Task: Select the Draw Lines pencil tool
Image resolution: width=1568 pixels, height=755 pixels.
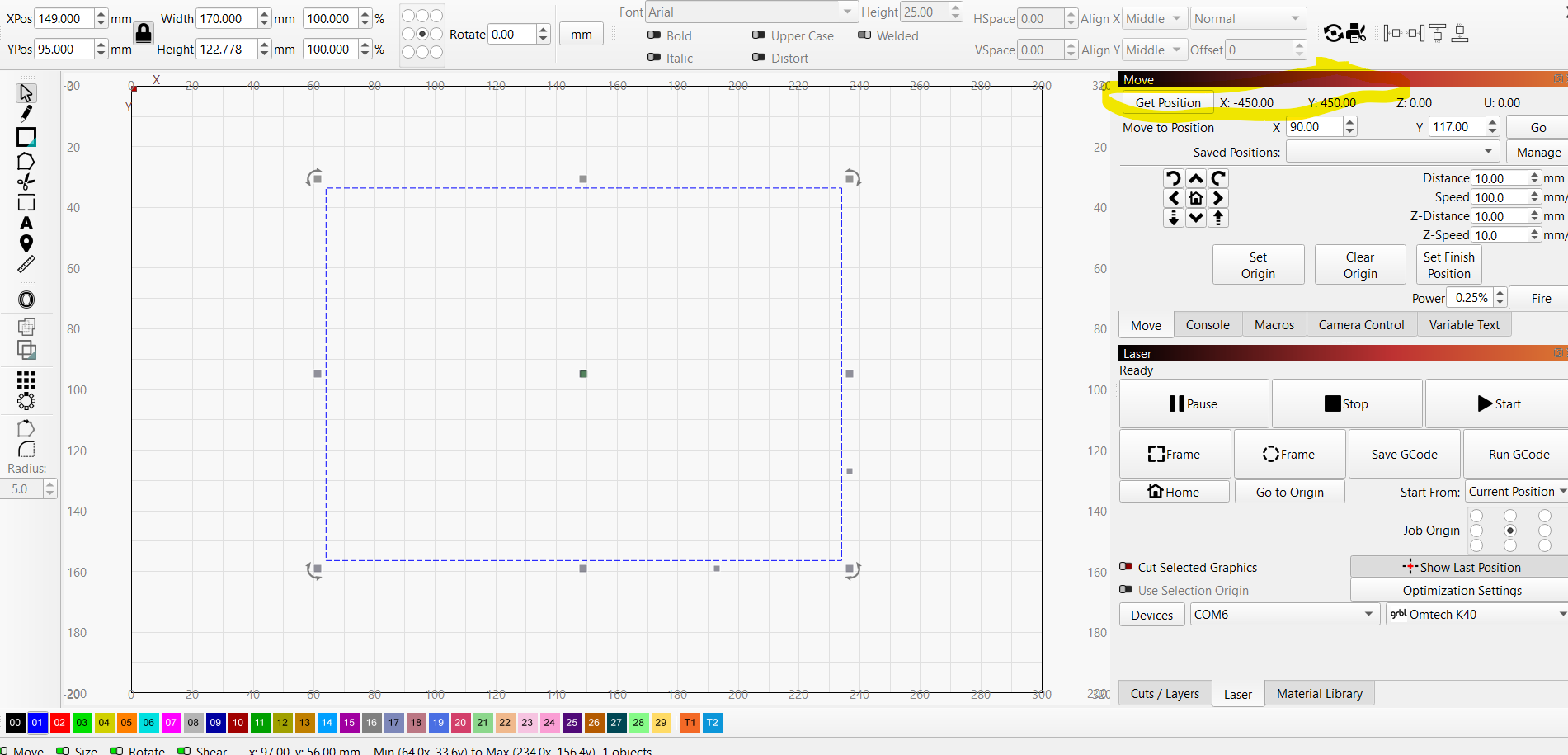Action: pos(26,114)
